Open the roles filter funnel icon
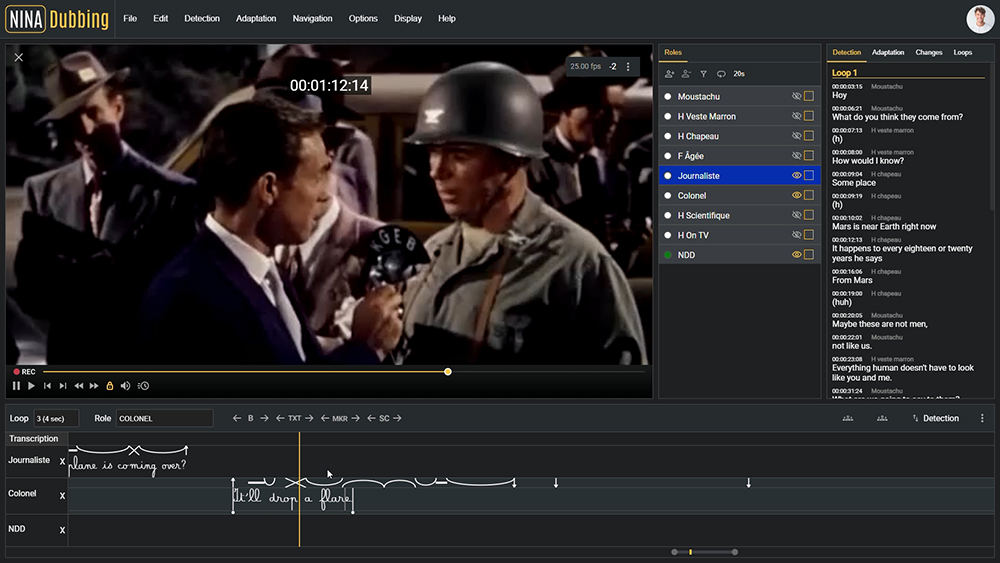1000x563 pixels. click(x=704, y=74)
